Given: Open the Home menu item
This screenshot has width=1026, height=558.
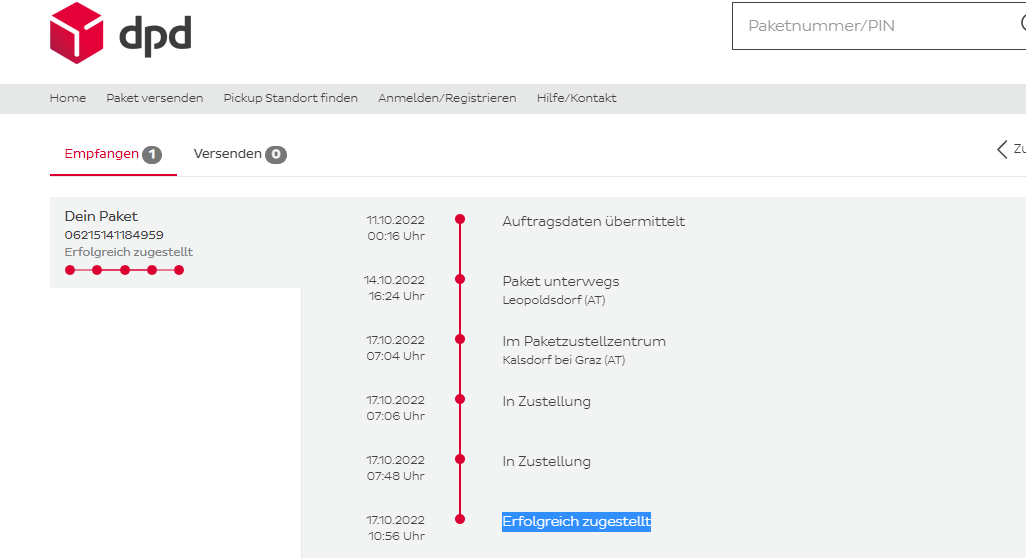Looking at the screenshot, I should click(x=68, y=98).
